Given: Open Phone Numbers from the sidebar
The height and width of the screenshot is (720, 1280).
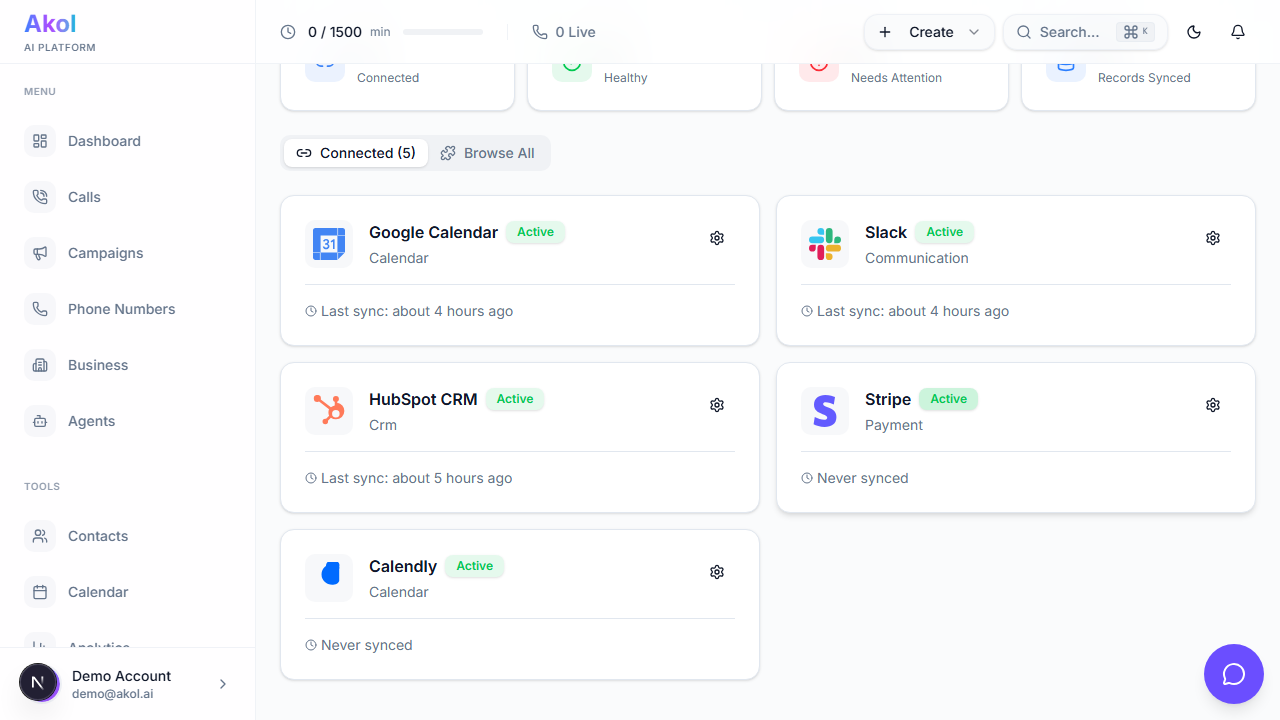Looking at the screenshot, I should coord(122,309).
